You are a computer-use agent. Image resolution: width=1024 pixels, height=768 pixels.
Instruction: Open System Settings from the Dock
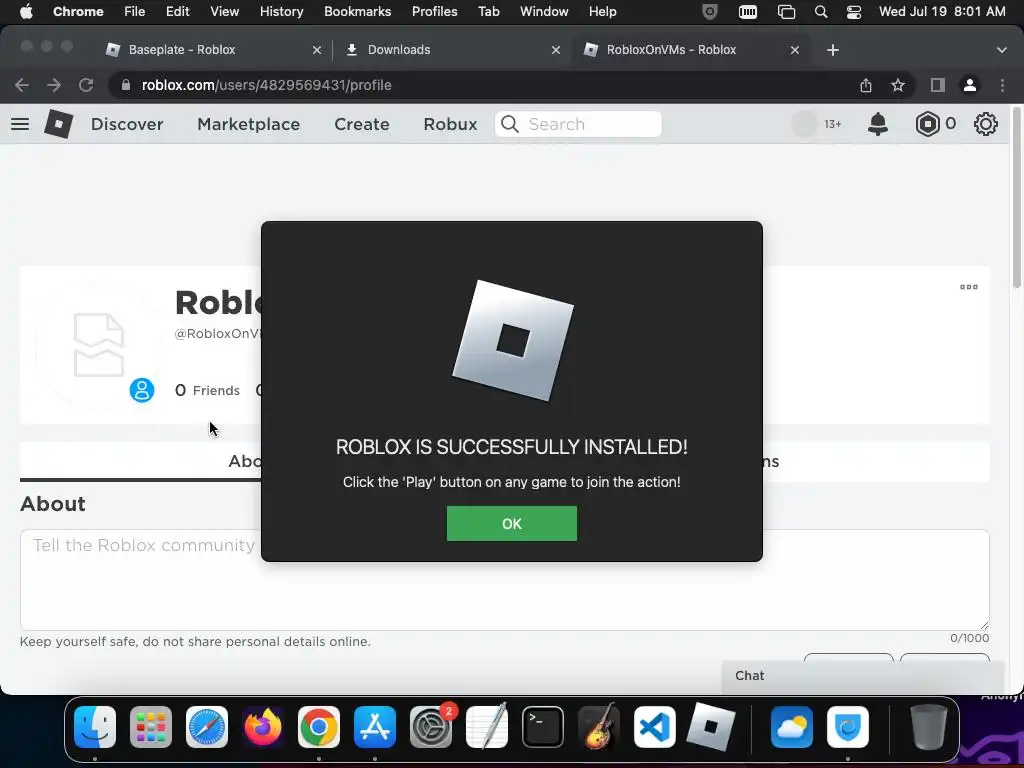pos(431,727)
